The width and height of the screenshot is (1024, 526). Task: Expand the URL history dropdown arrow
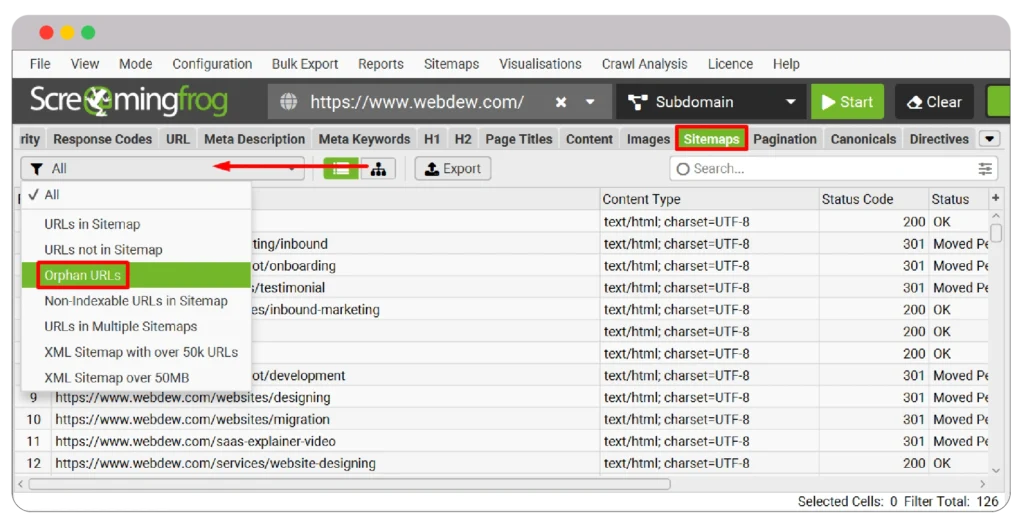(x=590, y=102)
